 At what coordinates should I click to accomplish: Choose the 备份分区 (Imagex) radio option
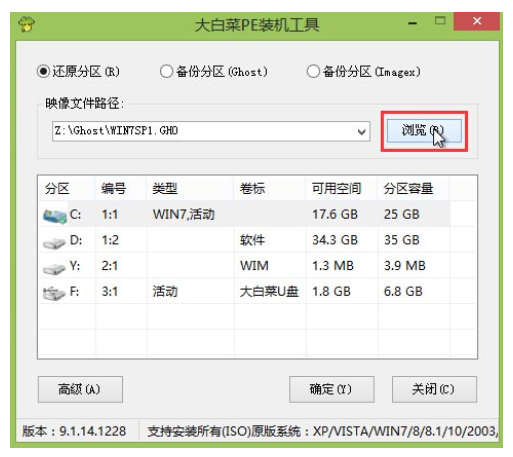click(364, 71)
